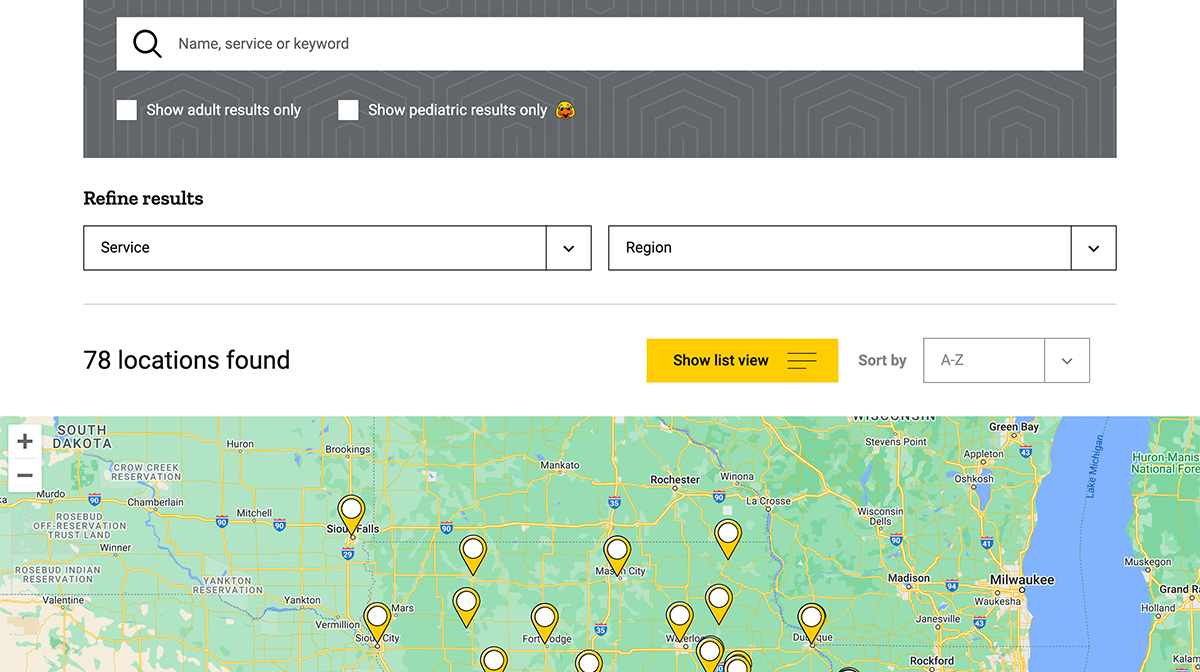1200x672 pixels.
Task: Enable Show pediatric results only checkbox
Action: pyautogui.click(x=348, y=110)
